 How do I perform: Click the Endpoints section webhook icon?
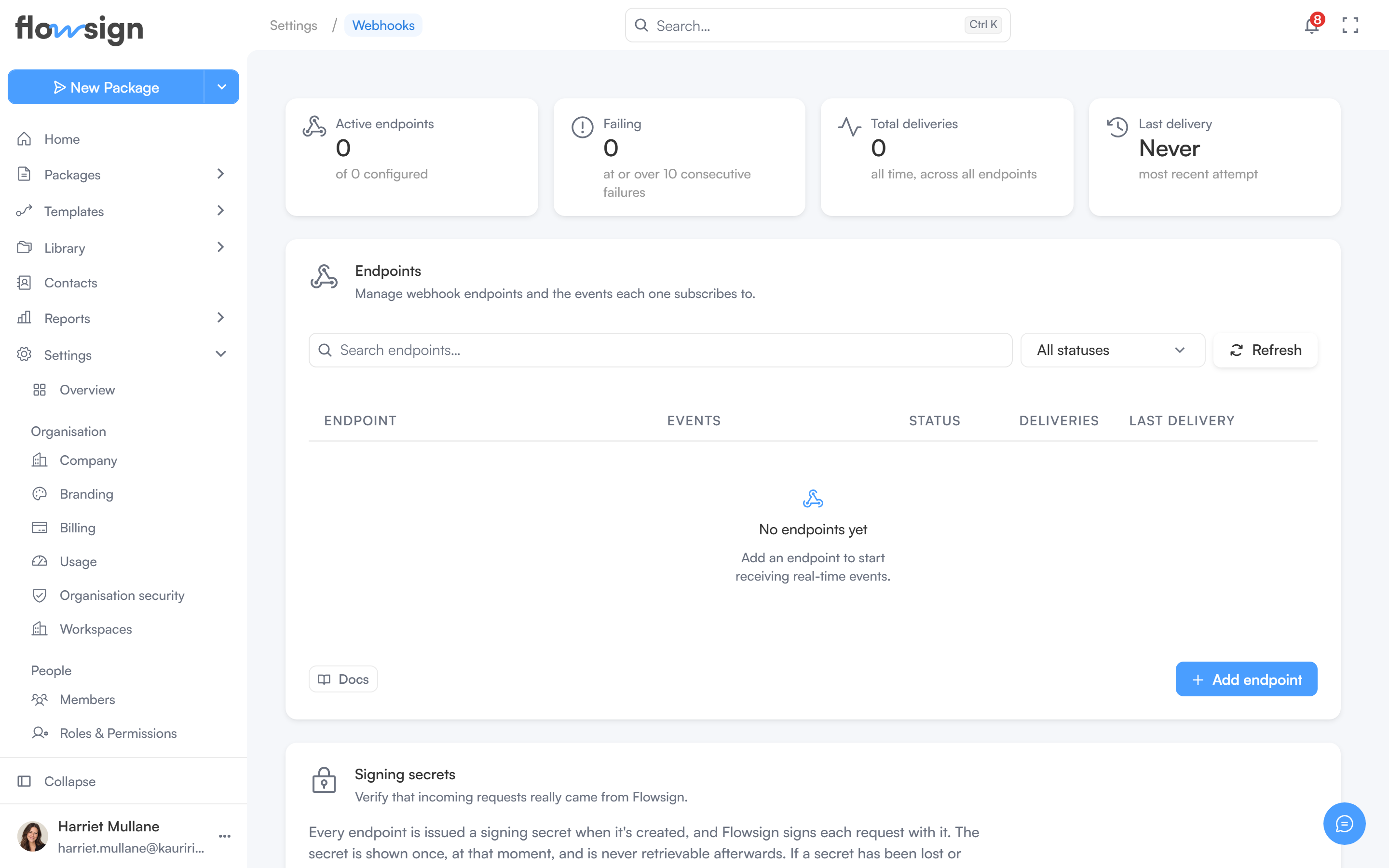click(x=324, y=277)
